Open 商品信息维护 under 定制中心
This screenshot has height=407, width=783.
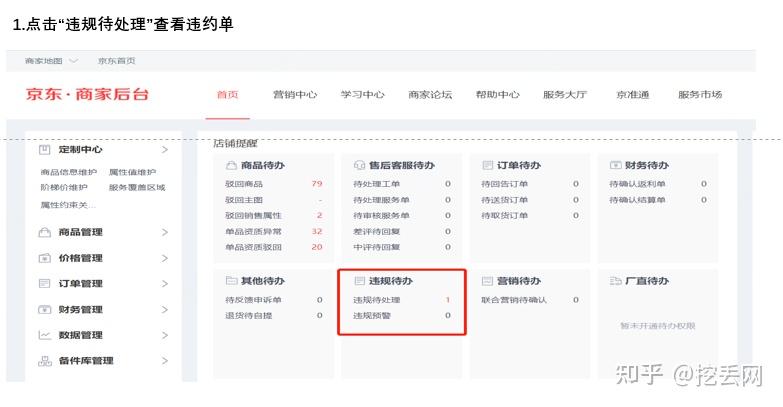[68, 172]
